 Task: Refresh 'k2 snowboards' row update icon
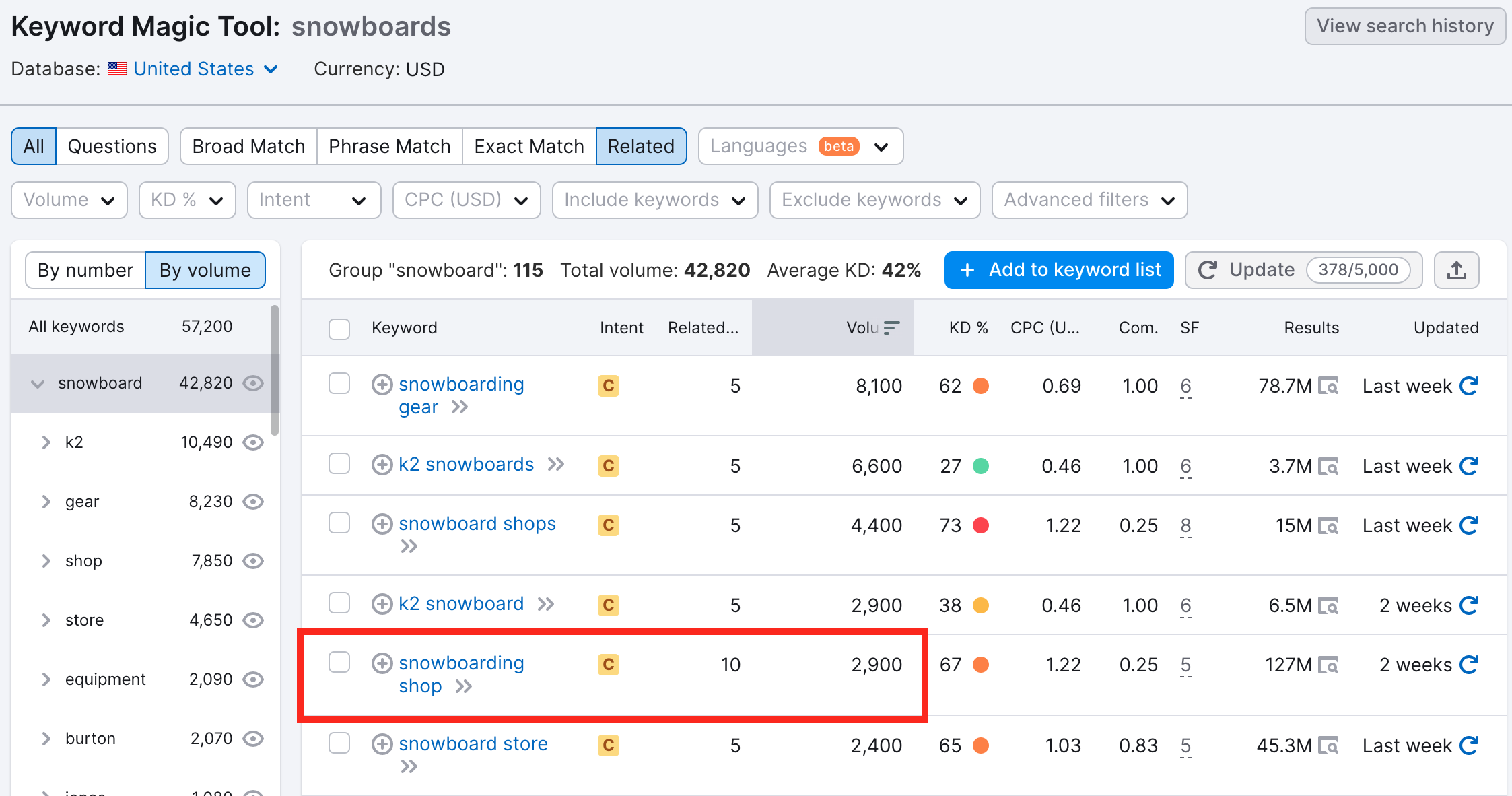pyautogui.click(x=1468, y=466)
